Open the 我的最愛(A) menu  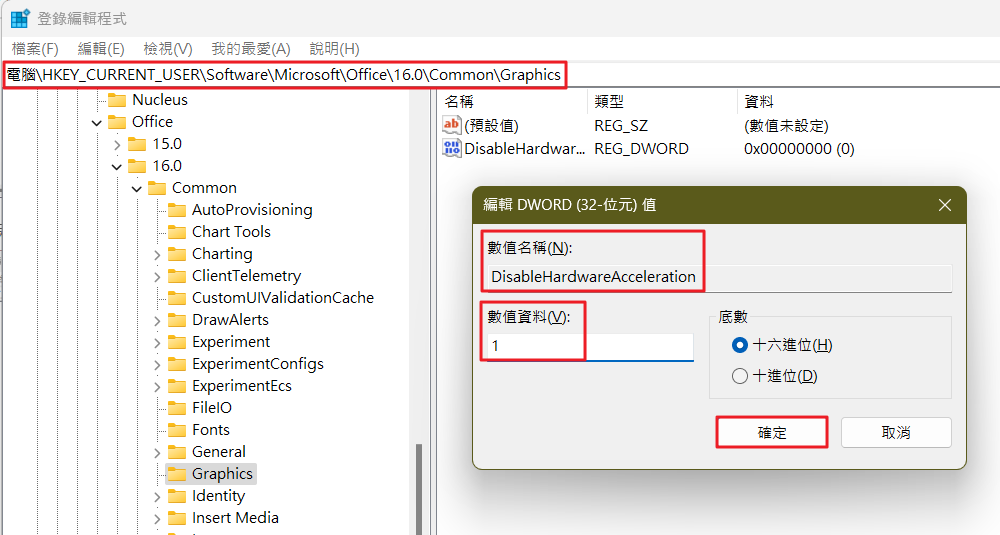[x=250, y=49]
